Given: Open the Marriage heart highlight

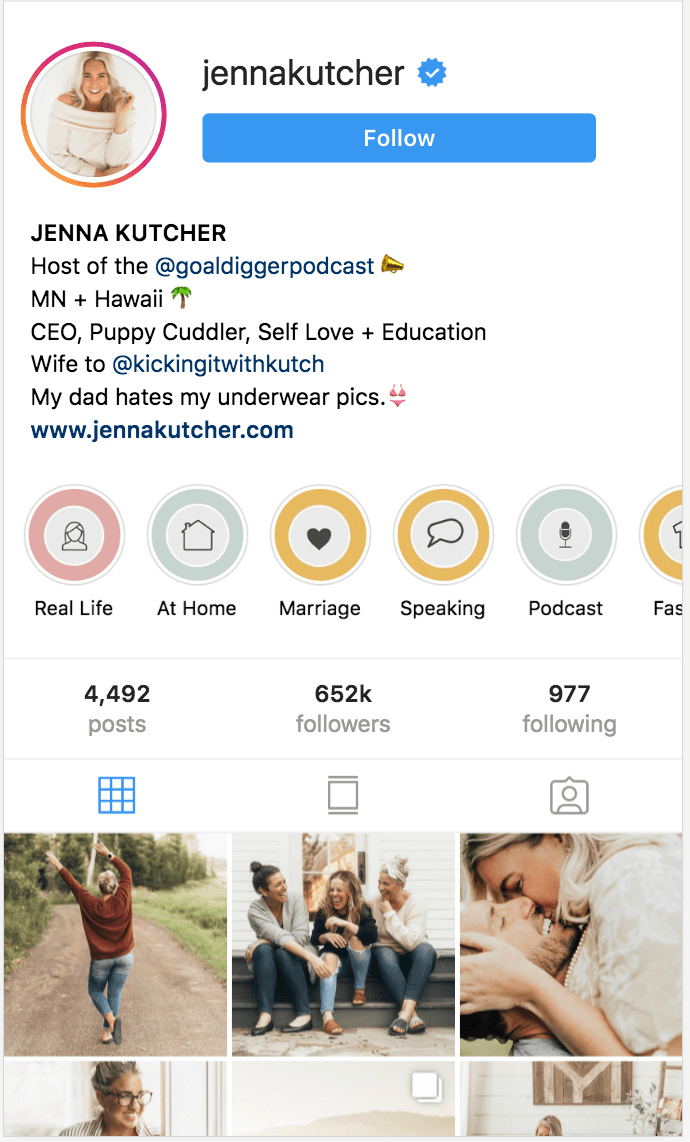Looking at the screenshot, I should tap(320, 535).
